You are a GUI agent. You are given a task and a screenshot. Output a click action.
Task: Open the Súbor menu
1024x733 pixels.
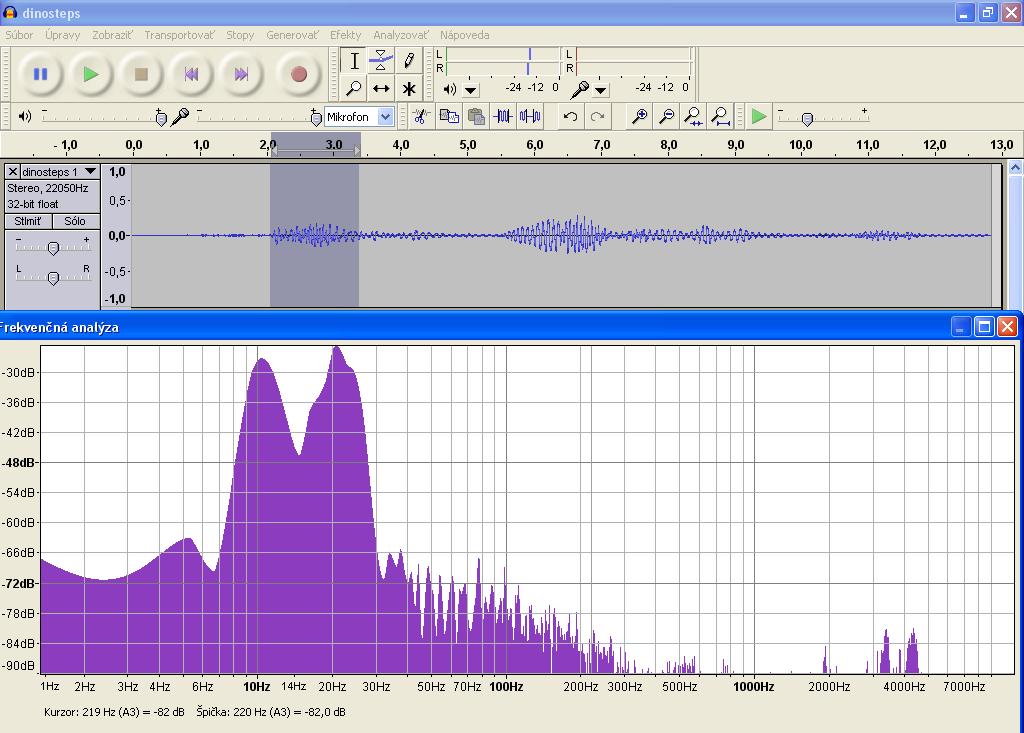point(19,35)
